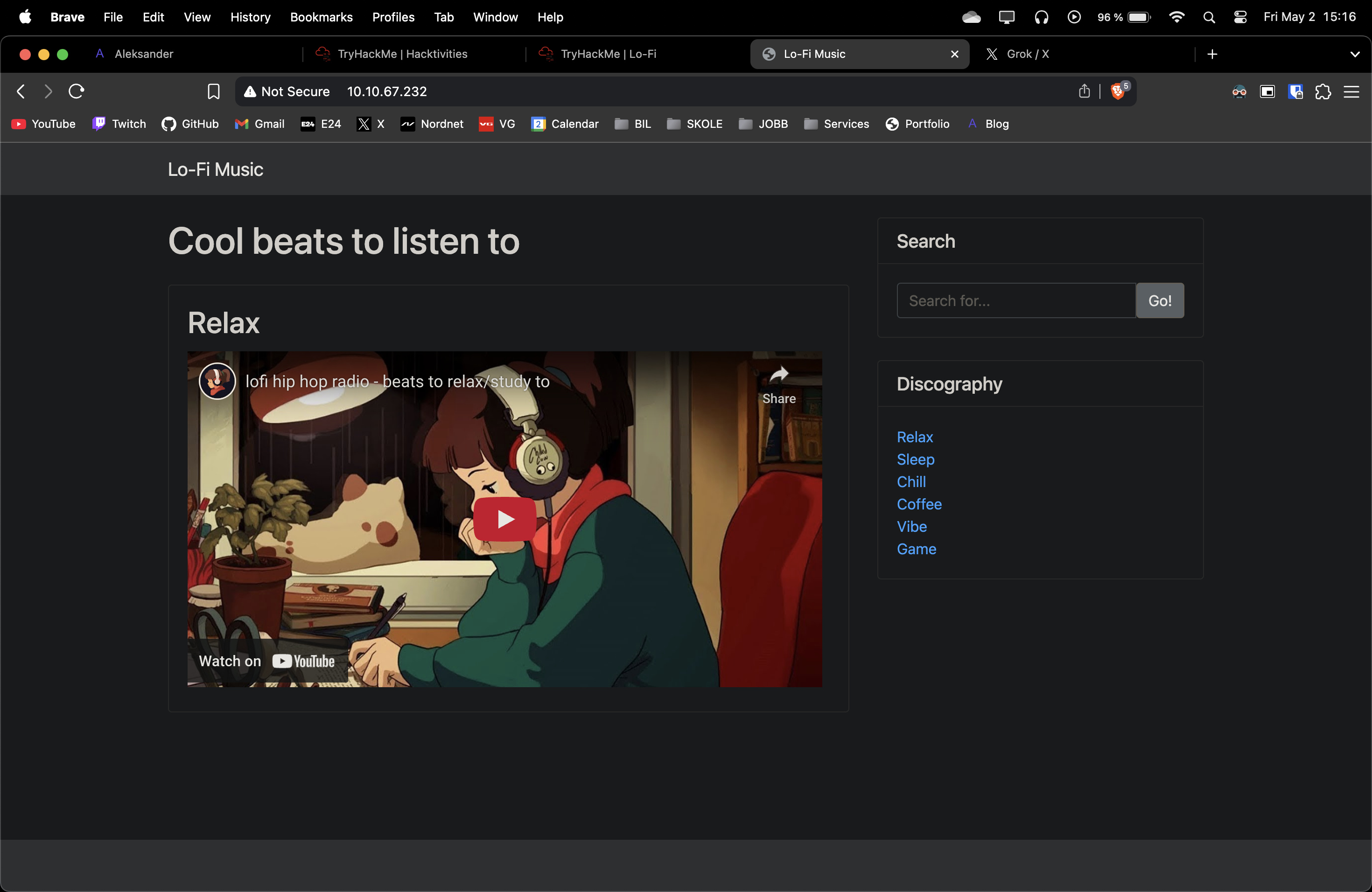Switch to TryHackMe Hacktivities tab
This screenshot has height=892, width=1372.
pos(414,54)
